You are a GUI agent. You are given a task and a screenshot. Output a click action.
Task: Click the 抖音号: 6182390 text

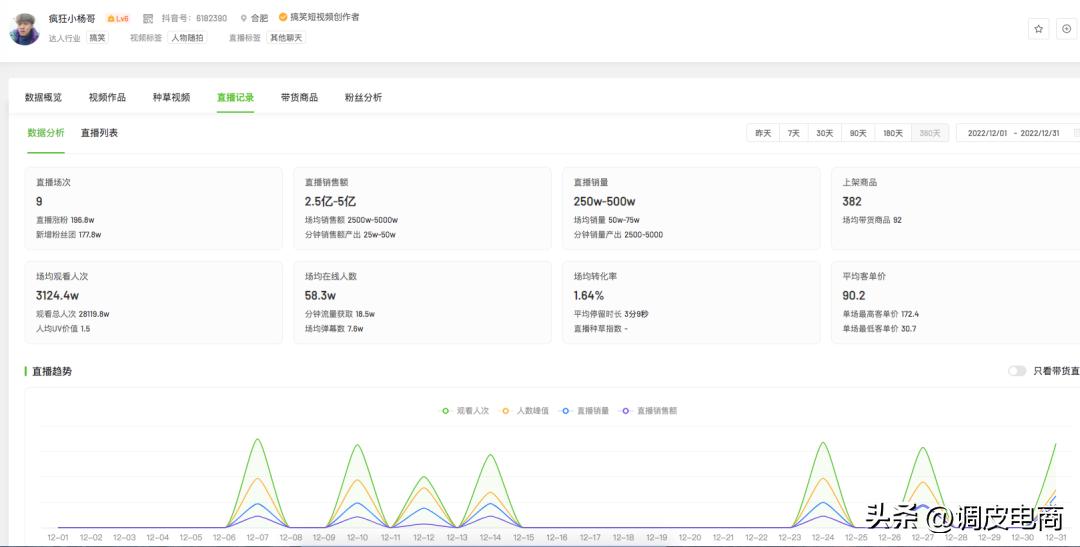pyautogui.click(x=194, y=19)
